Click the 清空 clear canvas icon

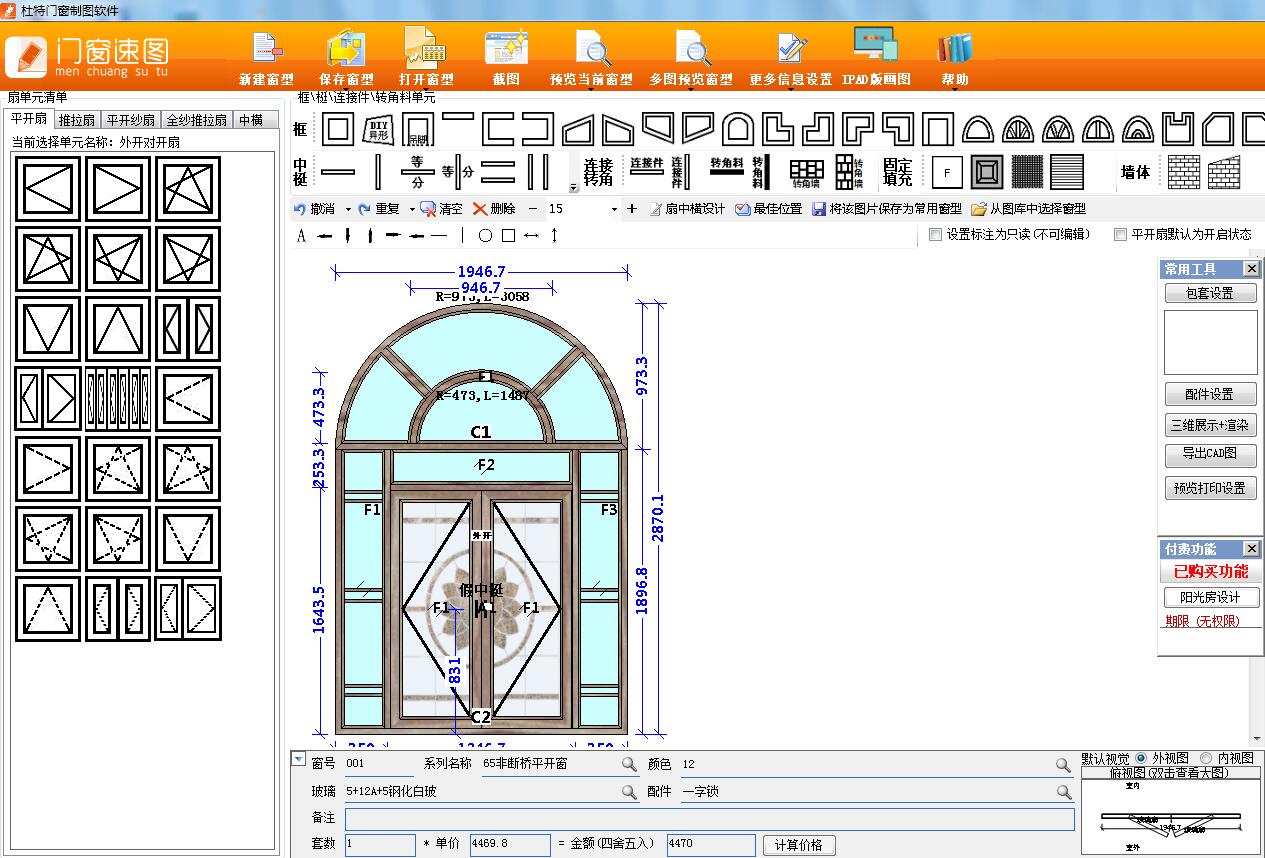441,209
